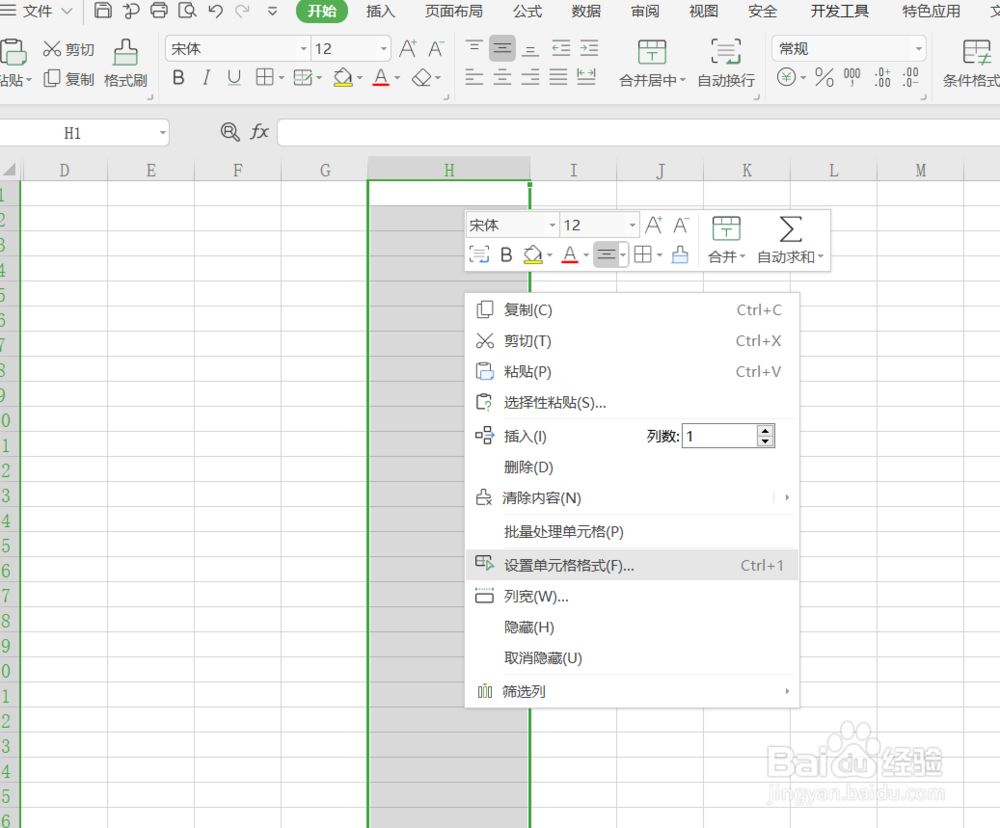This screenshot has height=828, width=1000.
Task: Switch to the 插入 ribbon tab
Action: [380, 13]
